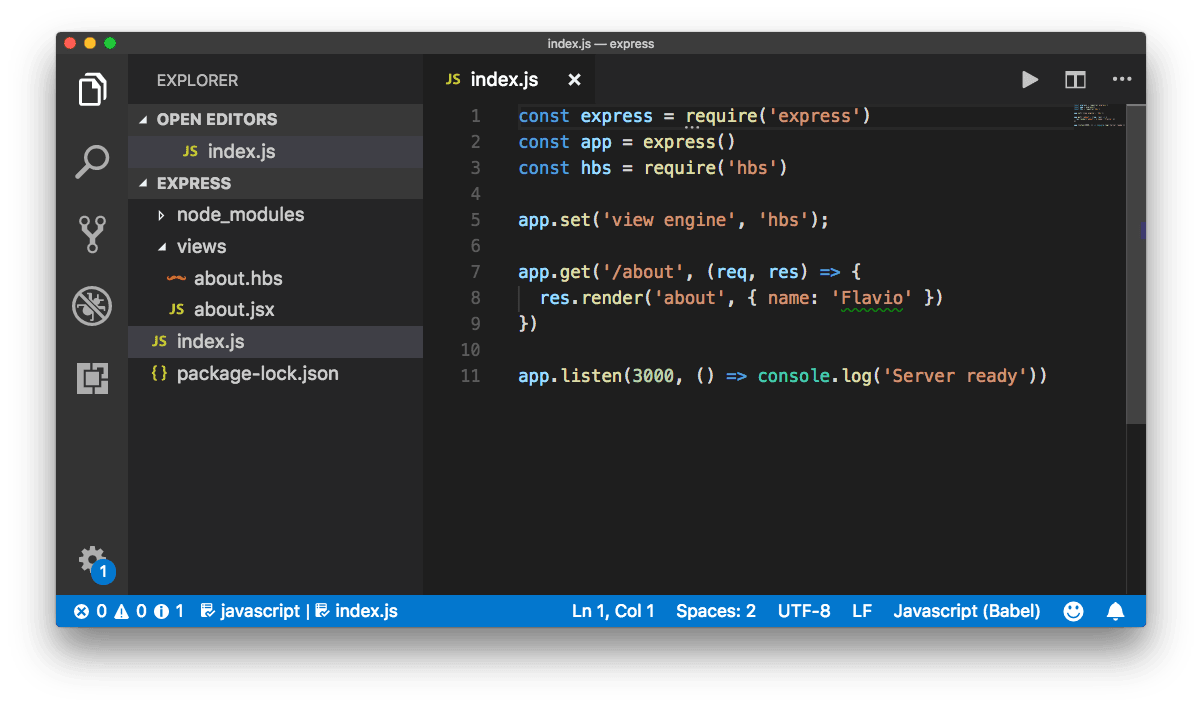Open the Search sidebar icon
Viewport: 1202px width, 707px height.
(x=92, y=161)
